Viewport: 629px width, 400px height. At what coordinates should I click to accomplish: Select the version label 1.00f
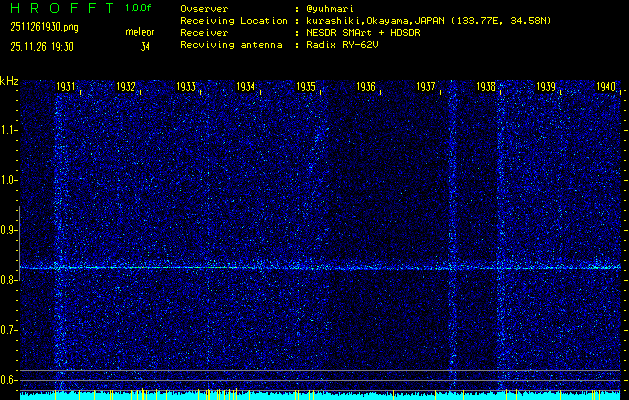click(x=138, y=8)
